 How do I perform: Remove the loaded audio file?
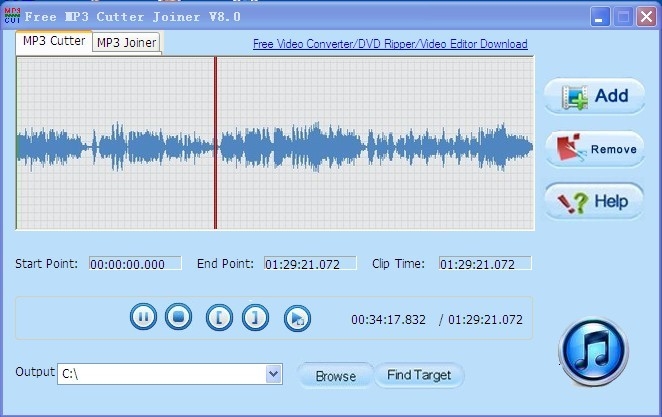(x=595, y=149)
